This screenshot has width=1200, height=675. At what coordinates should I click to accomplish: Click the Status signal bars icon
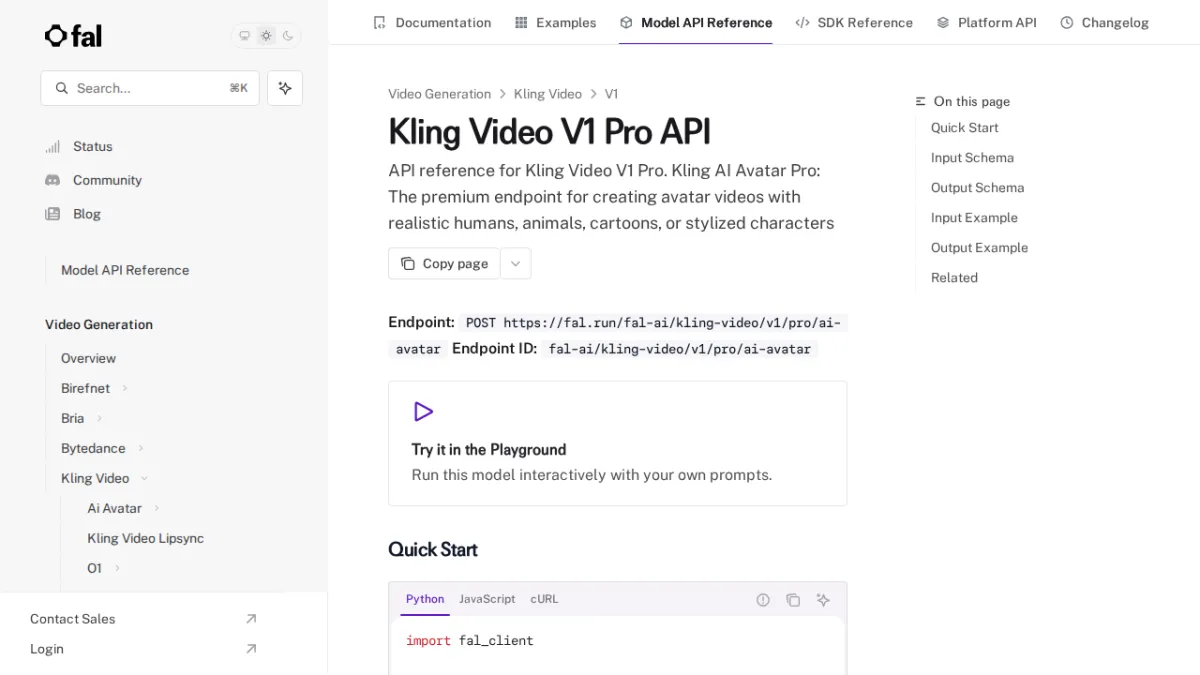(53, 146)
